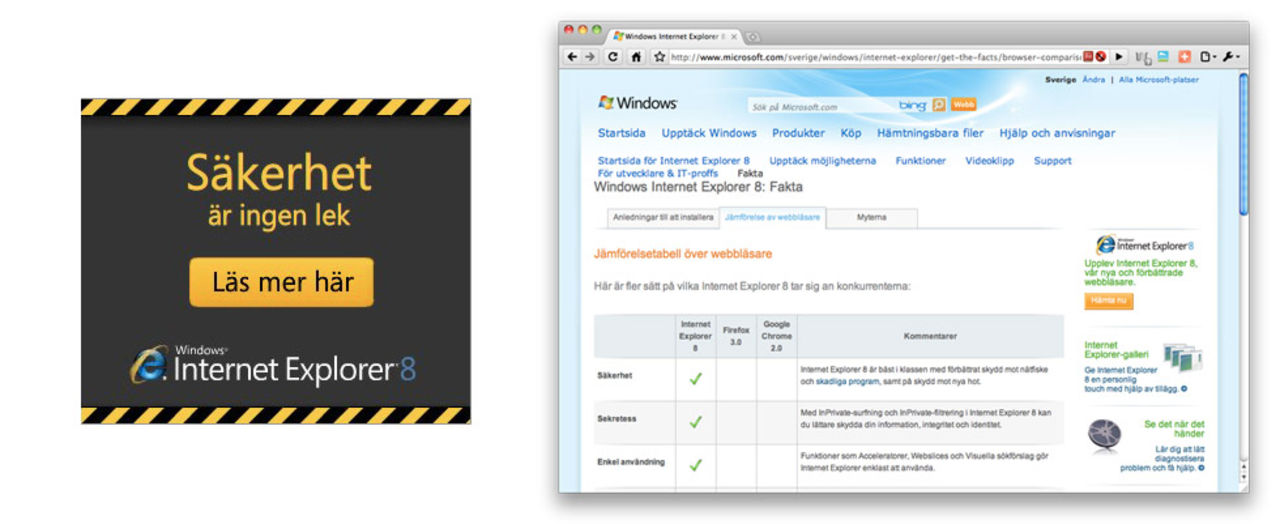Viewport: 1280px width, 524px height.
Task: Bookmark the page with the star icon
Action: (659, 57)
